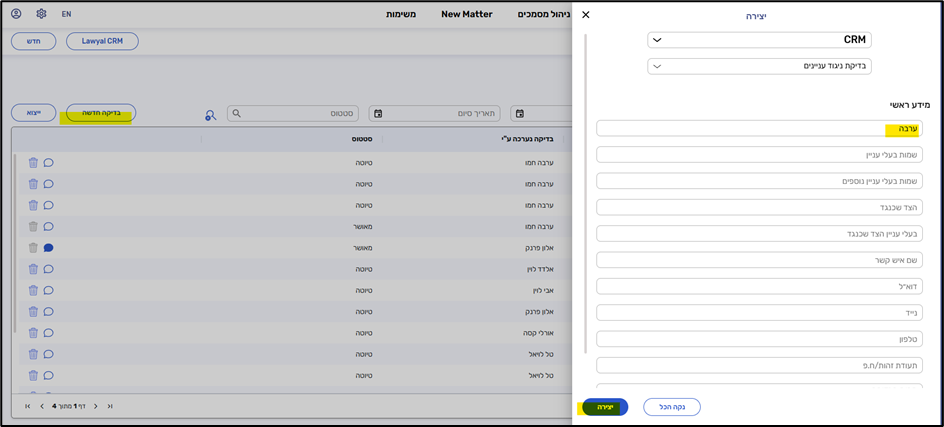Open the user profile icon
The image size is (944, 427).
(x=16, y=14)
